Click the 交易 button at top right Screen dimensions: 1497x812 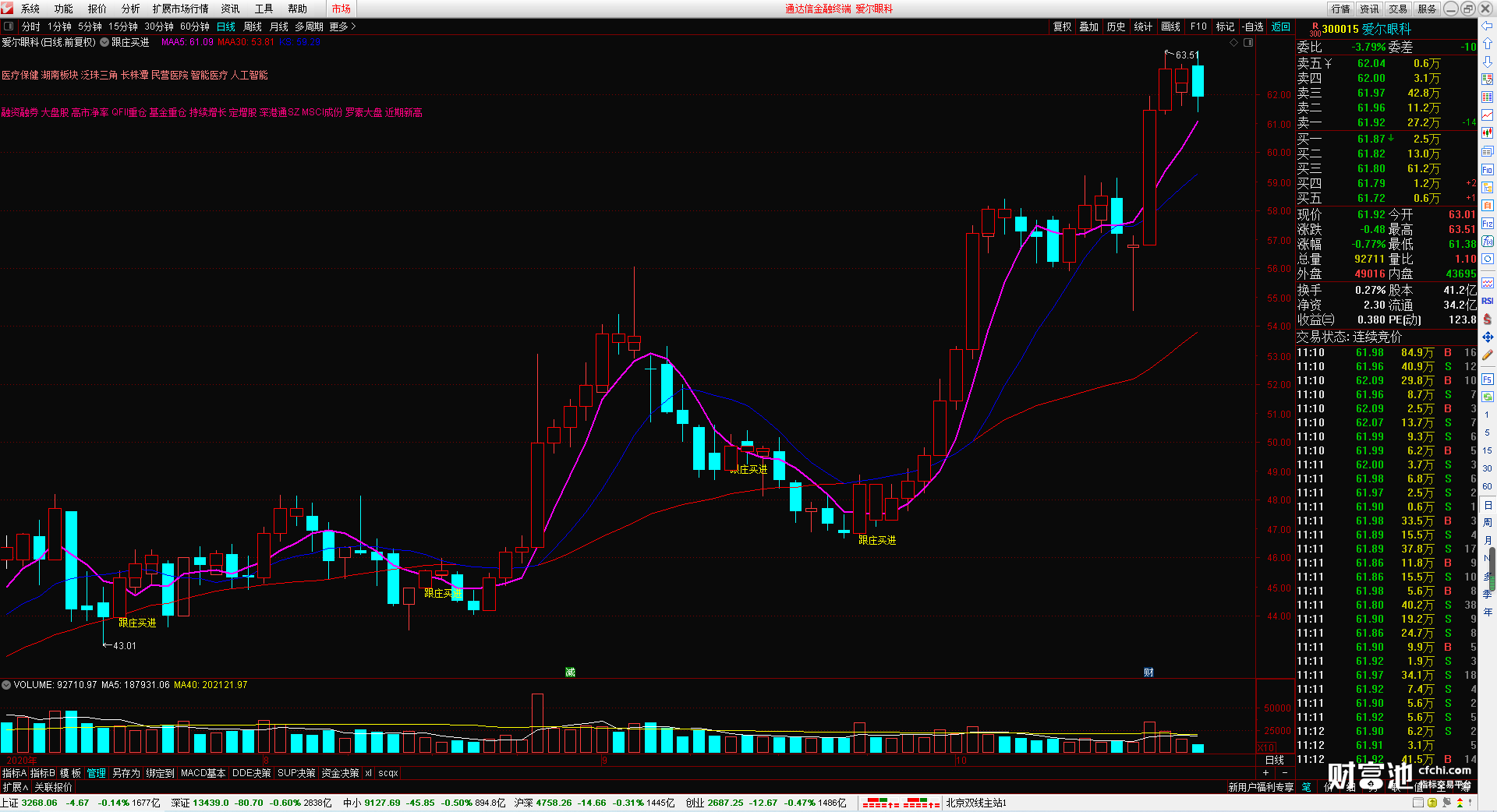click(1399, 9)
